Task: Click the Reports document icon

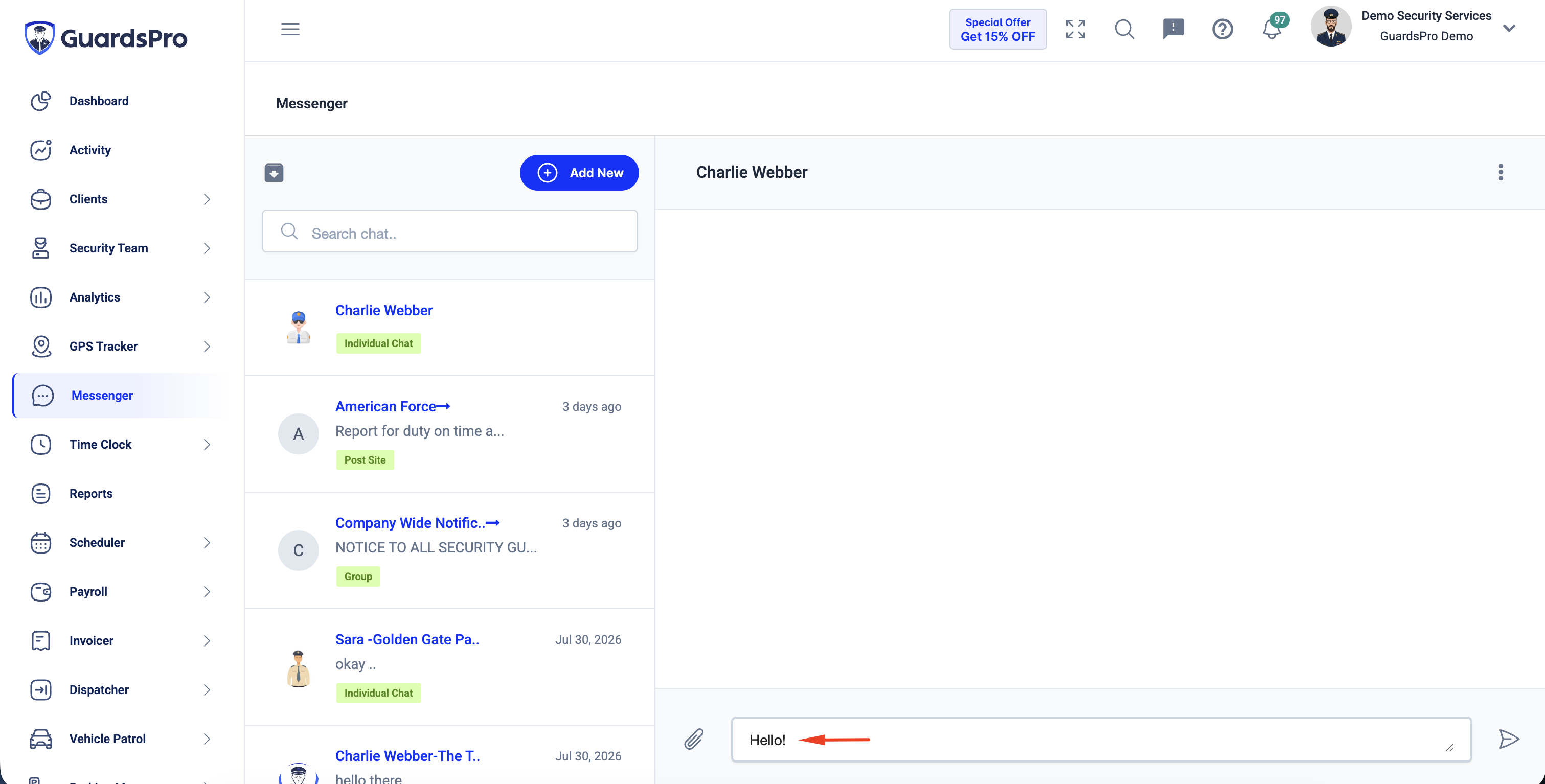Action: click(x=41, y=494)
